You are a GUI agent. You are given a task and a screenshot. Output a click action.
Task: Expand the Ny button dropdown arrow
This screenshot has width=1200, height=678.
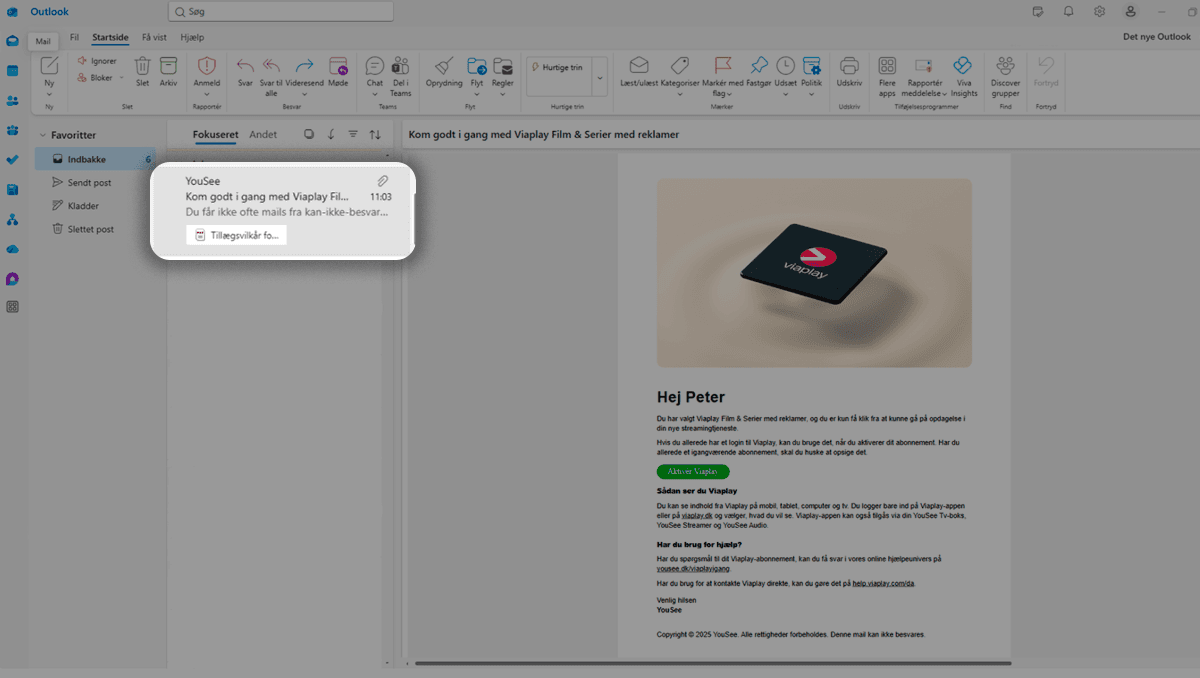[x=49, y=94]
